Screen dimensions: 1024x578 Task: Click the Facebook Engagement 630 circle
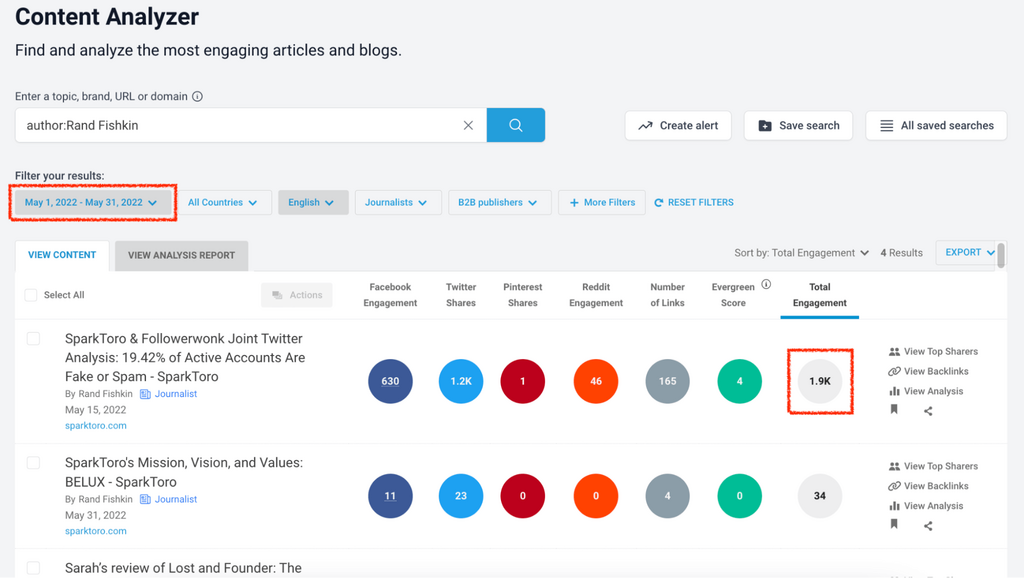tap(390, 382)
